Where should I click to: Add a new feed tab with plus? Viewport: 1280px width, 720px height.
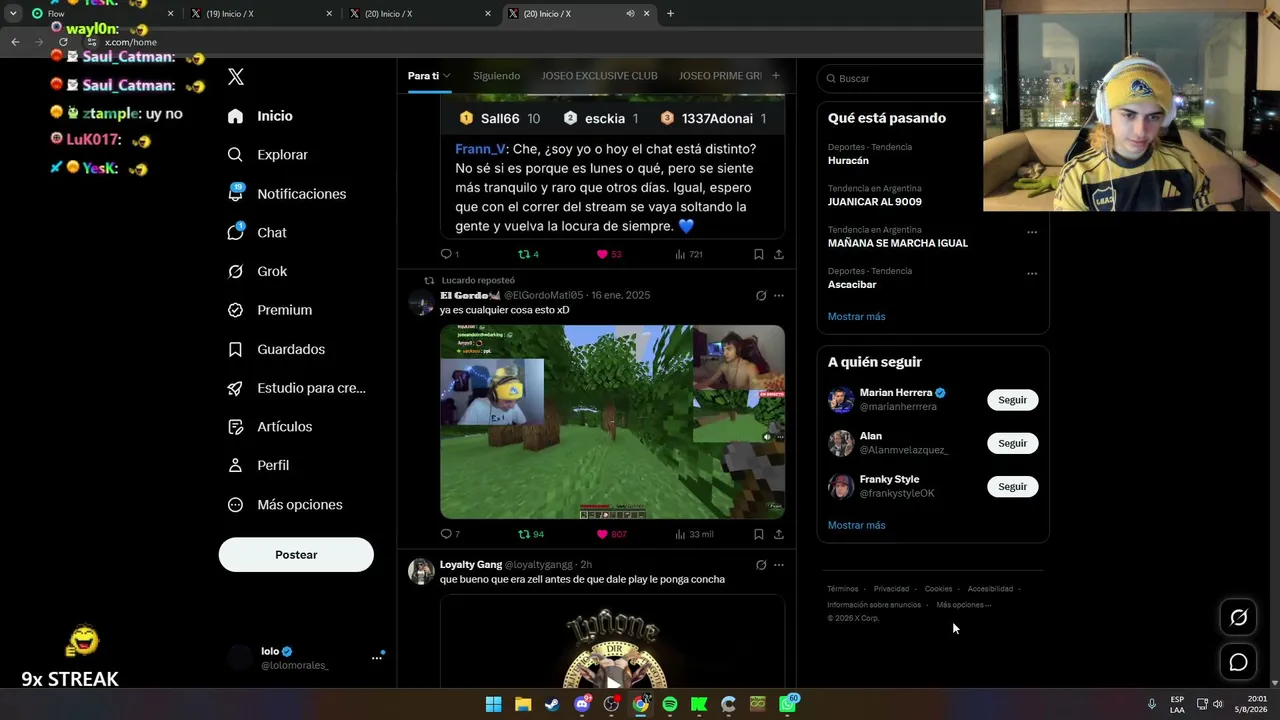pos(776,76)
